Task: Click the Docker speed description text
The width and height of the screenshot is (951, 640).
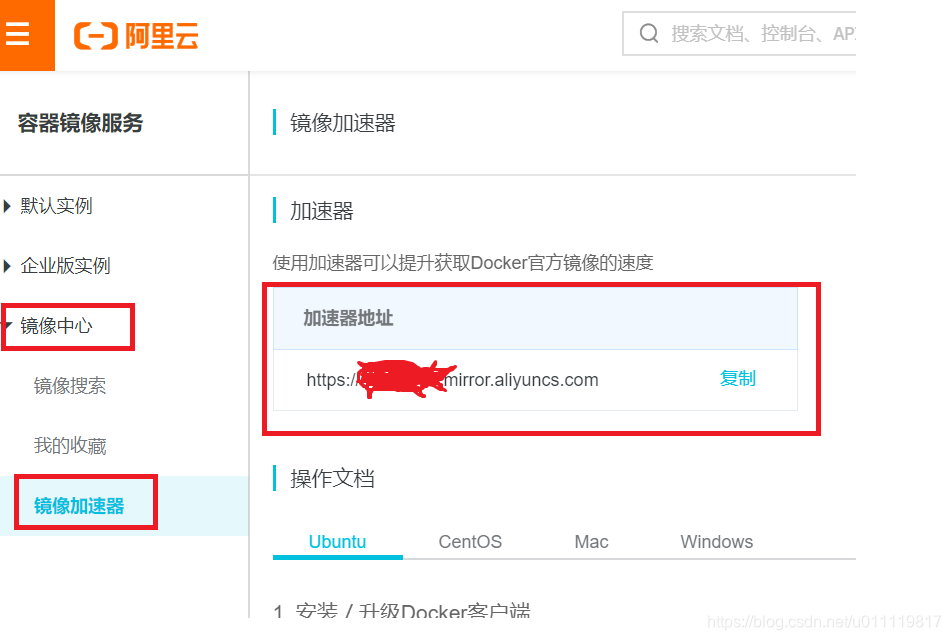Action: coord(463,263)
